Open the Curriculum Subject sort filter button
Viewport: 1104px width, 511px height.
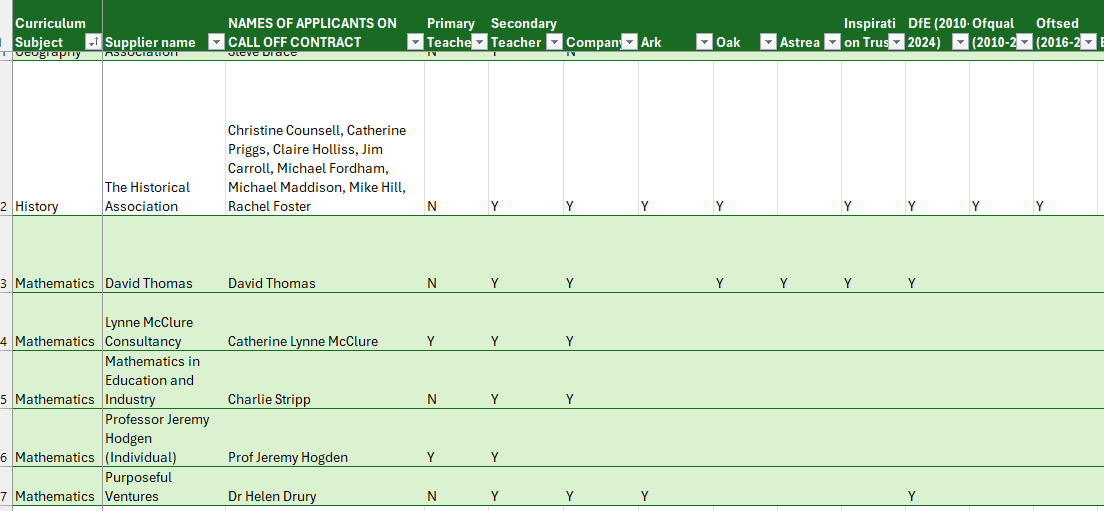pyautogui.click(x=93, y=42)
